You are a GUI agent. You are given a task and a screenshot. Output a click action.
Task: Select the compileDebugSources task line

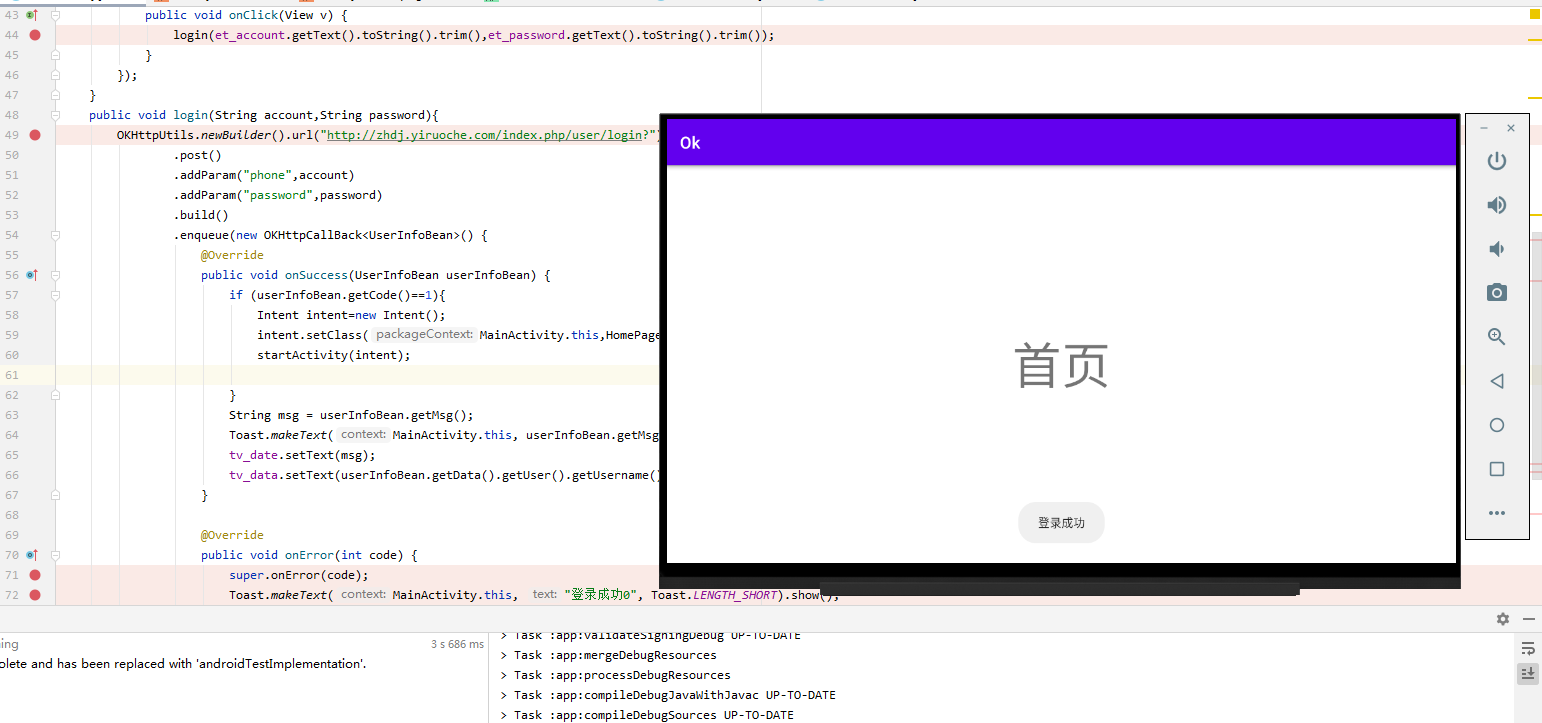[x=647, y=715]
